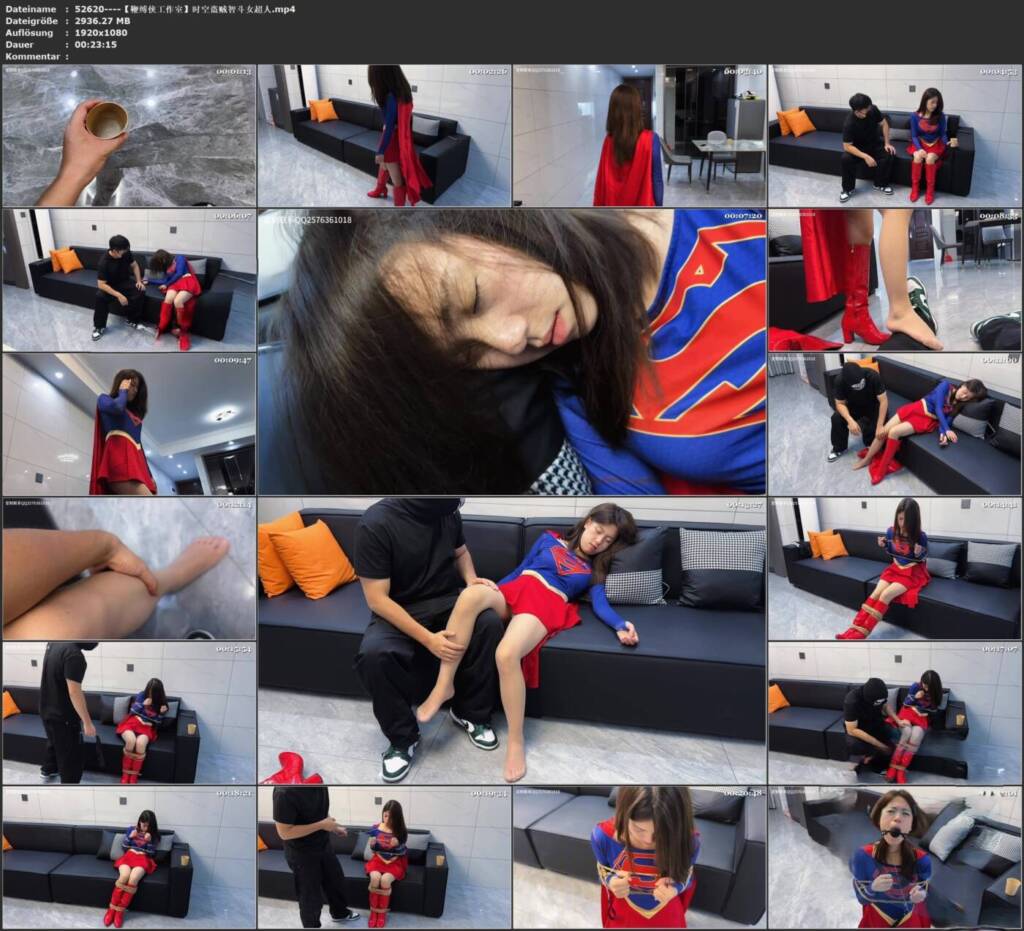The height and width of the screenshot is (931, 1024).
Task: Select the wide-shot thumbnail of man standing before seated woman
Action: tap(129, 713)
